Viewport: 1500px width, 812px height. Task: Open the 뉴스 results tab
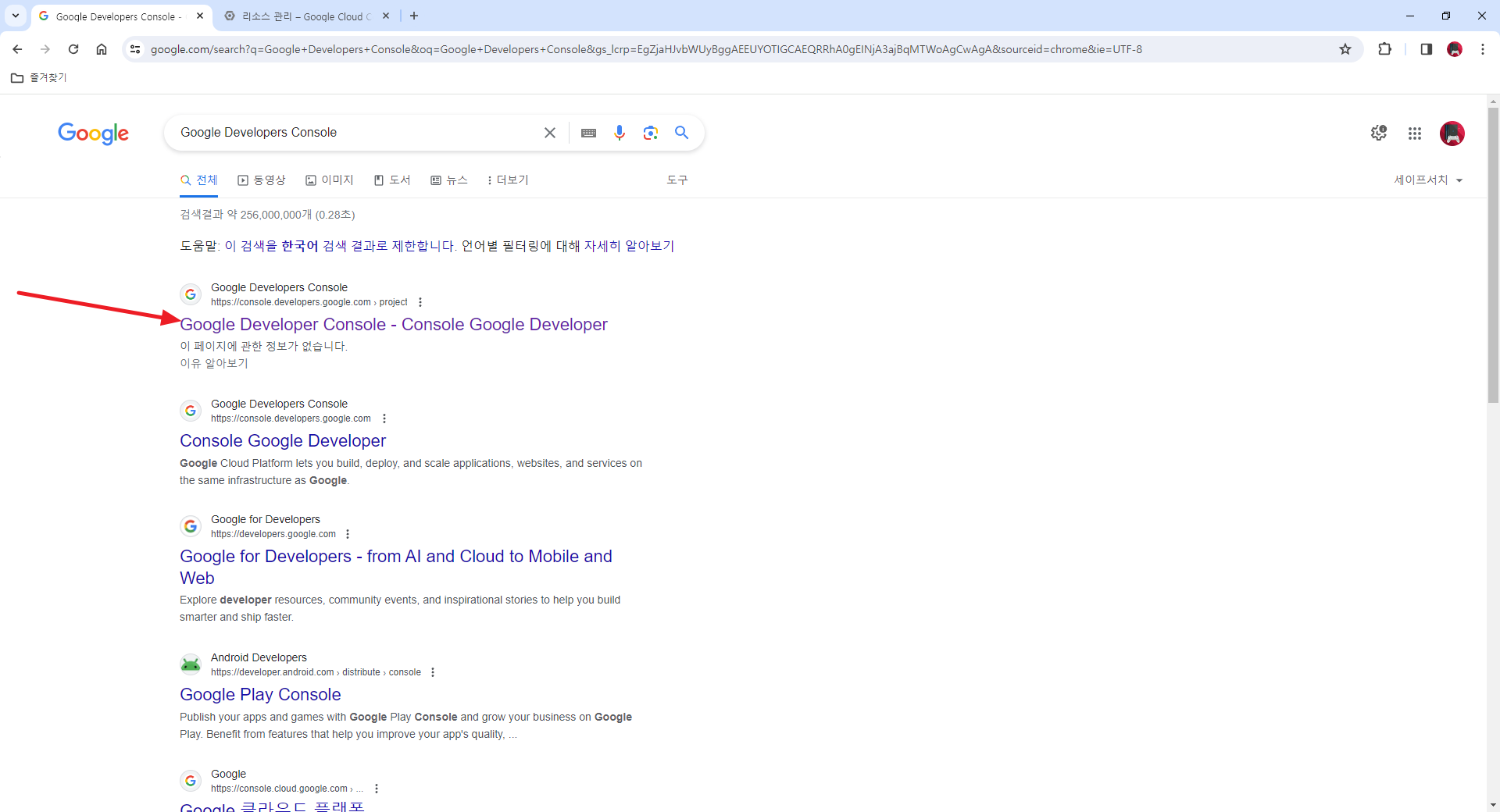[x=449, y=180]
